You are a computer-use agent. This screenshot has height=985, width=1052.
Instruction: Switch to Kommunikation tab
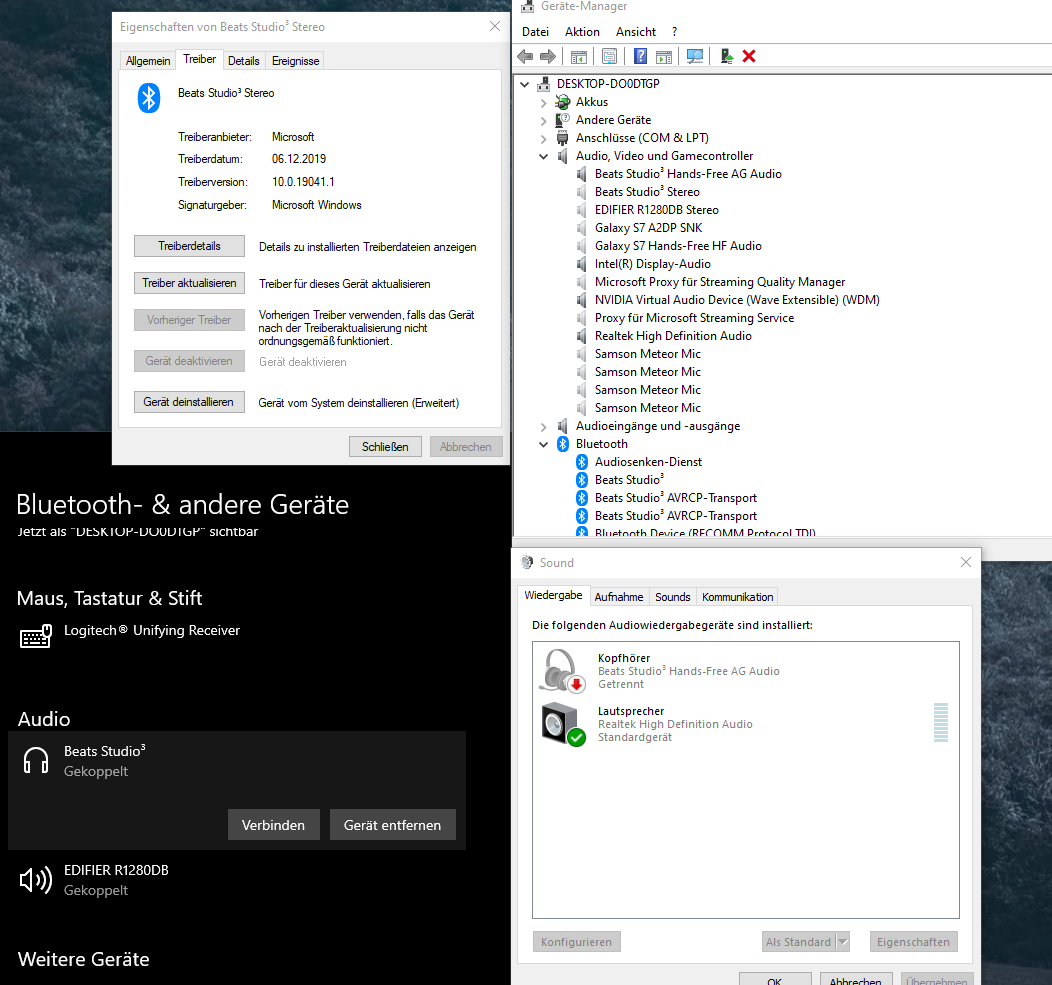(x=737, y=597)
